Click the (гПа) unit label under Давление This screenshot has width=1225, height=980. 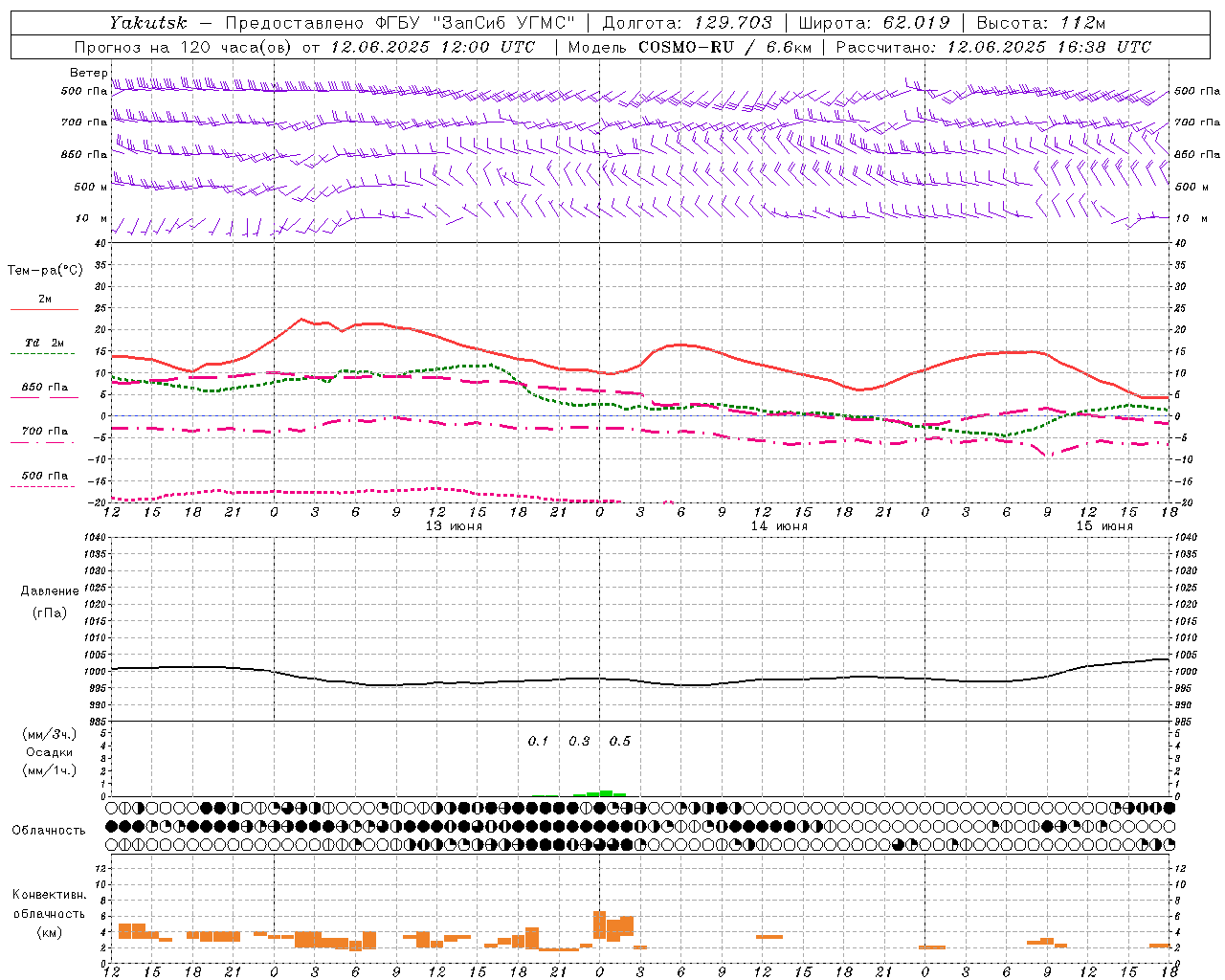point(50,612)
